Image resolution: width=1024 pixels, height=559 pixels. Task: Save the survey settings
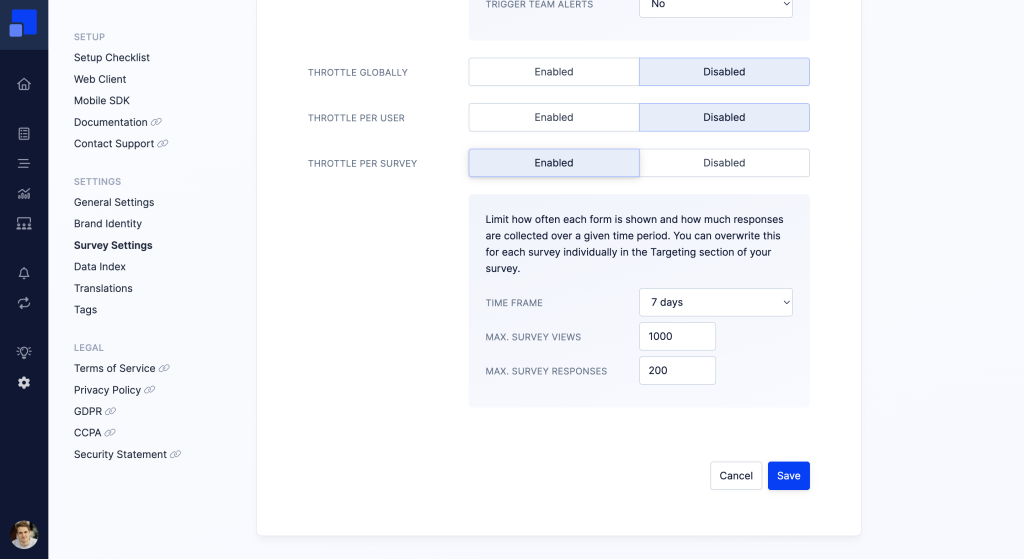click(x=789, y=475)
